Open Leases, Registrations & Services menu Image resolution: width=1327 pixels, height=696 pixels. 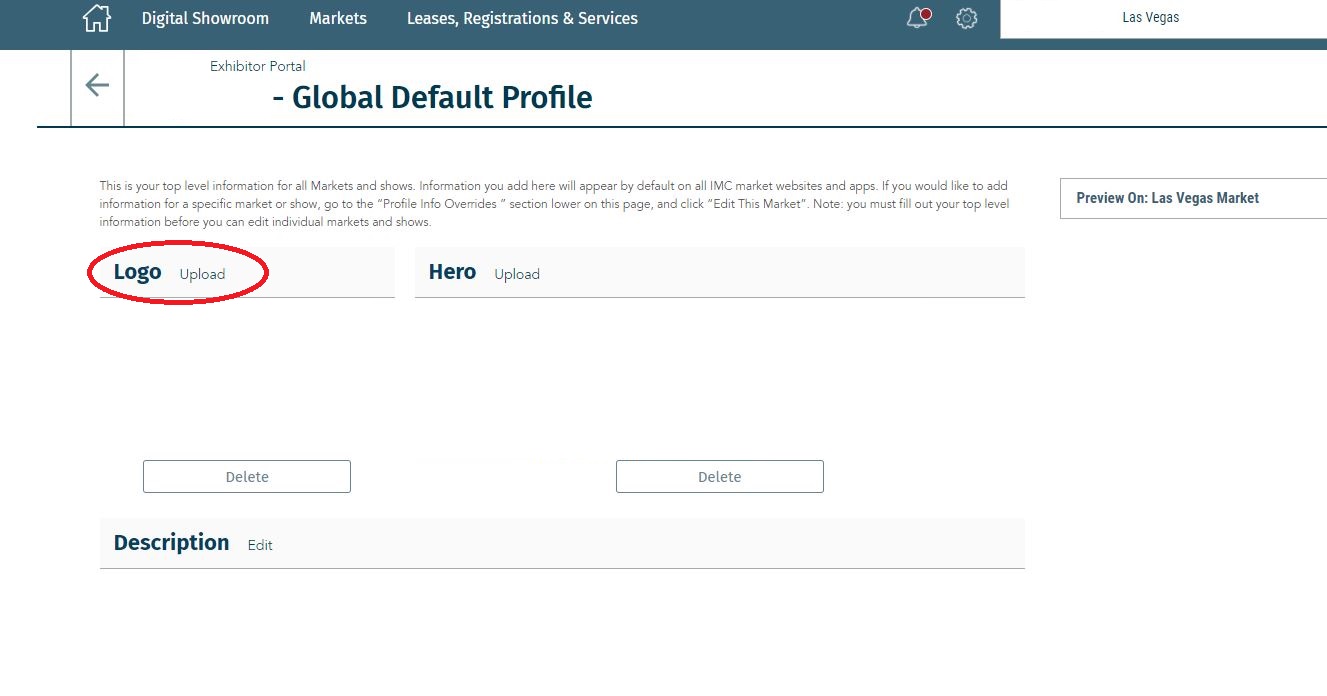pos(522,18)
